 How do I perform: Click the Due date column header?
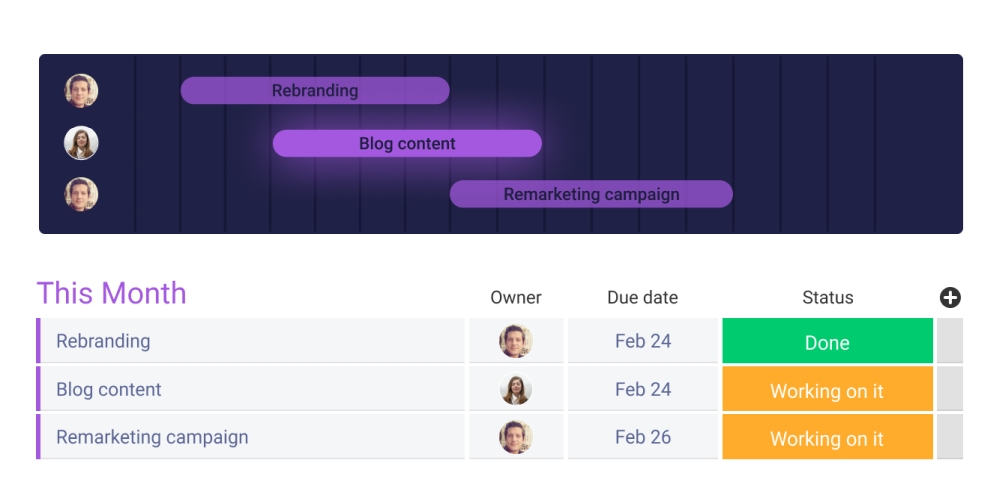pos(642,297)
